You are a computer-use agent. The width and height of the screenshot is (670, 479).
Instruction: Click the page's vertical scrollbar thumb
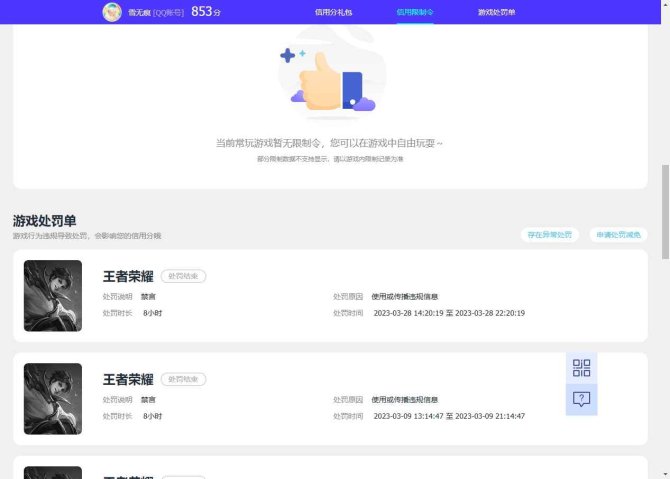coord(665,212)
